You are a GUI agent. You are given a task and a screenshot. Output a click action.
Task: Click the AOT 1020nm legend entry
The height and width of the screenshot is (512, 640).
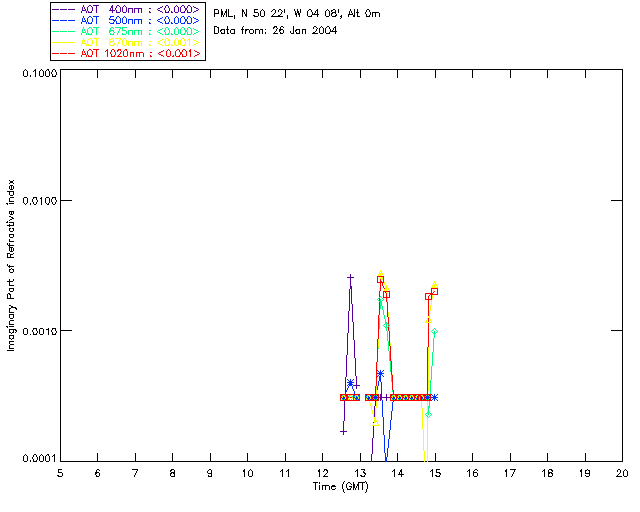pos(127,53)
